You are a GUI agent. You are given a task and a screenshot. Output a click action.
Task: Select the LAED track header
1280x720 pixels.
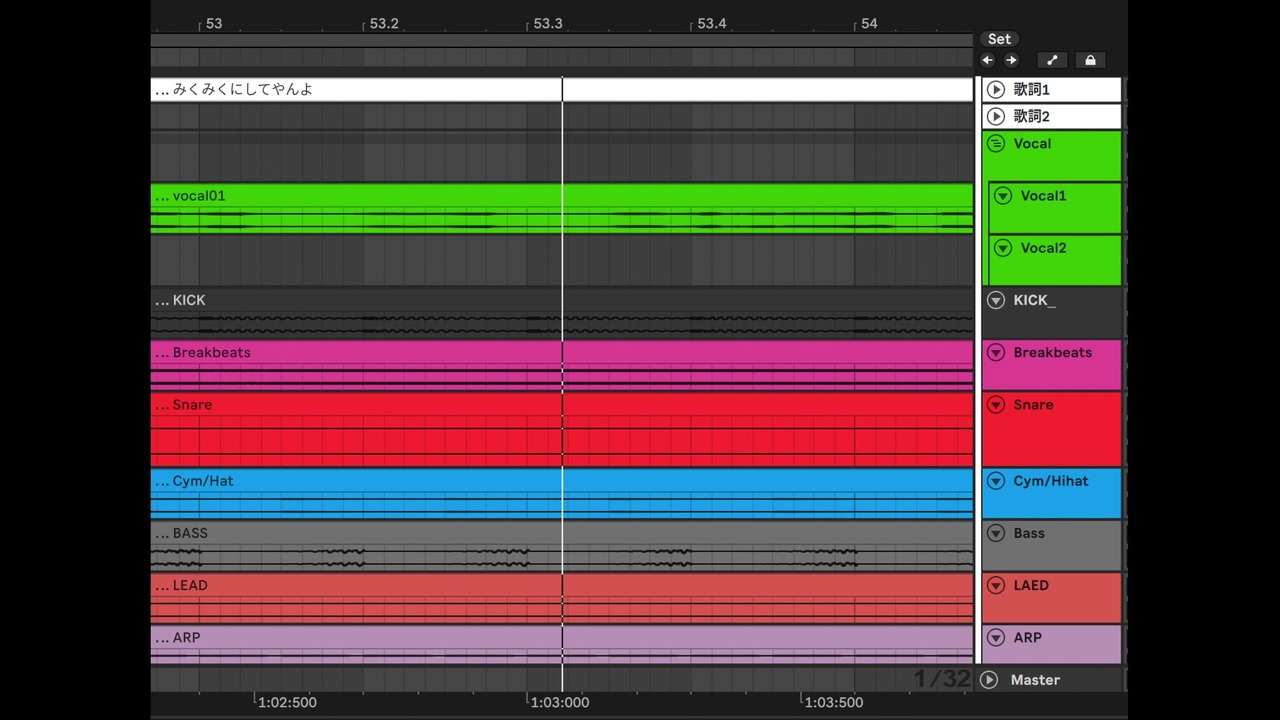tap(1052, 598)
